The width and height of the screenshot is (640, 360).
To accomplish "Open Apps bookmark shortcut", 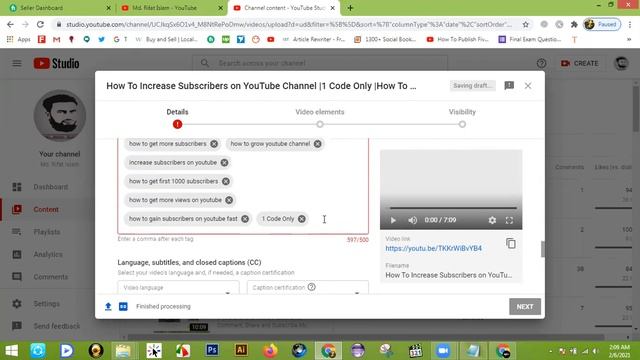I will point(19,39).
